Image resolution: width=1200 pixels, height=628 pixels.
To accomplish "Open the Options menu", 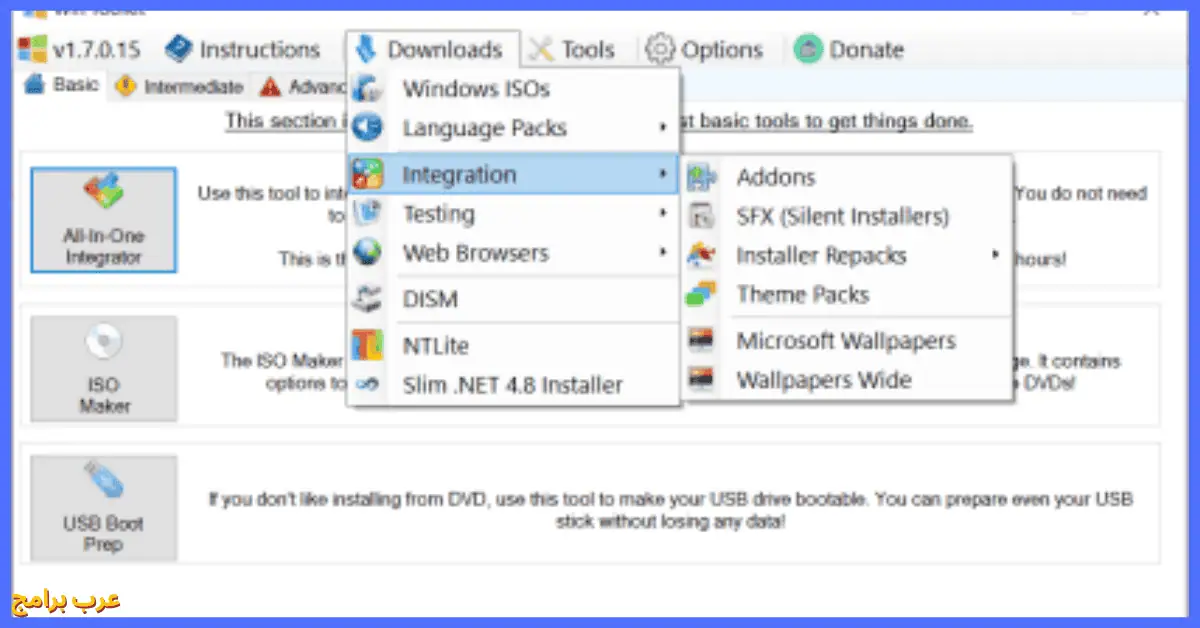I will (704, 49).
